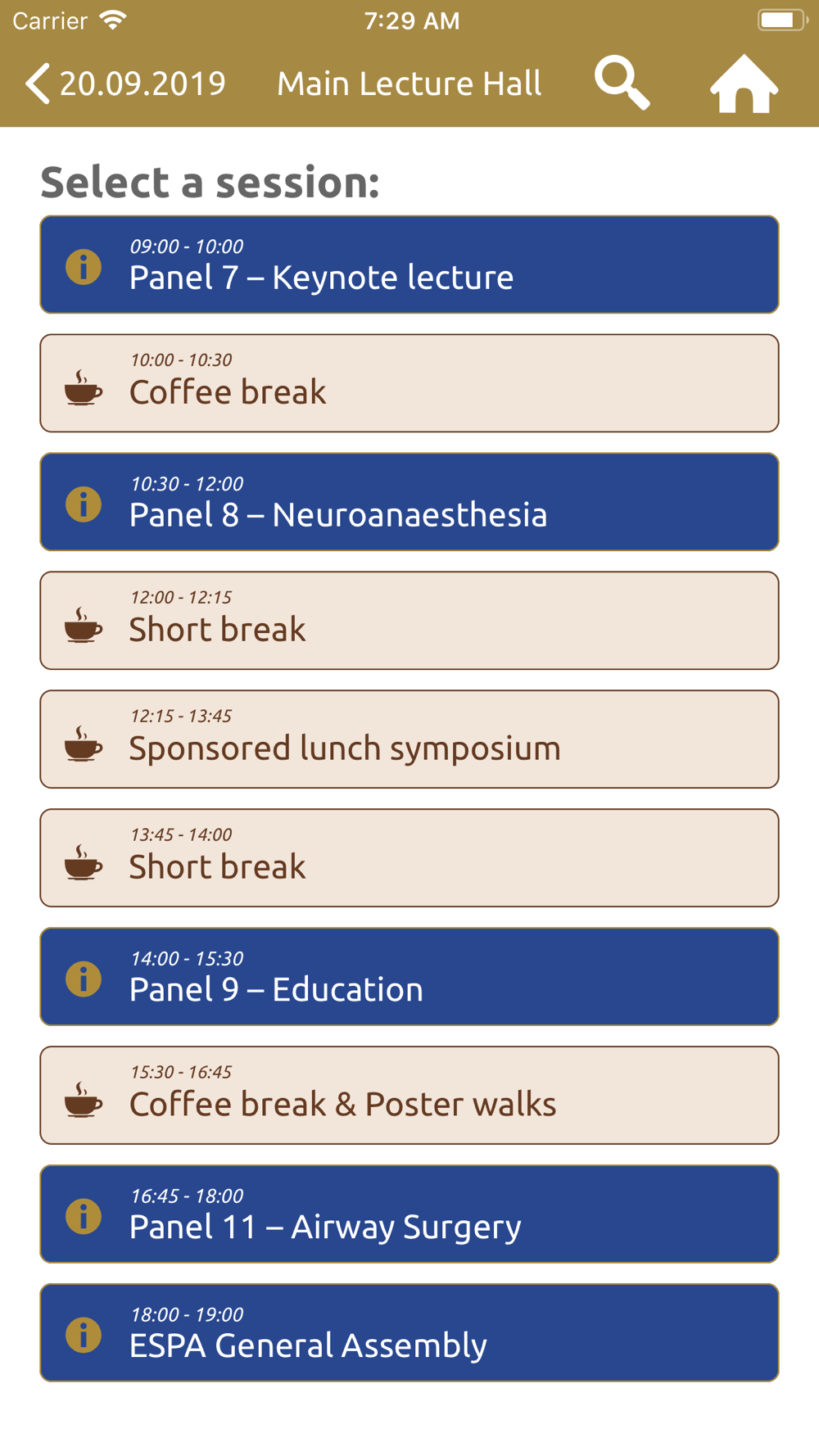
Task: Tap coffee cup icon on Sponsored lunch symposium
Action: pos(84,744)
